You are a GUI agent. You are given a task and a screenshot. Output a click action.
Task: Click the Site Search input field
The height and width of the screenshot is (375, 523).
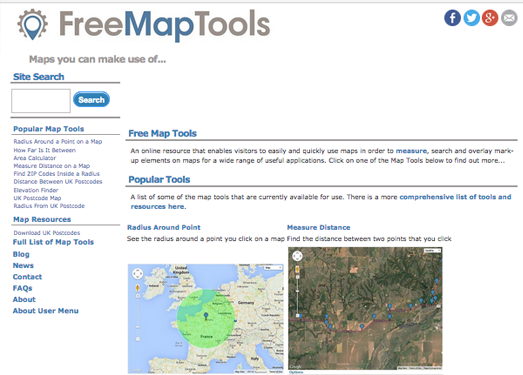pyautogui.click(x=41, y=101)
